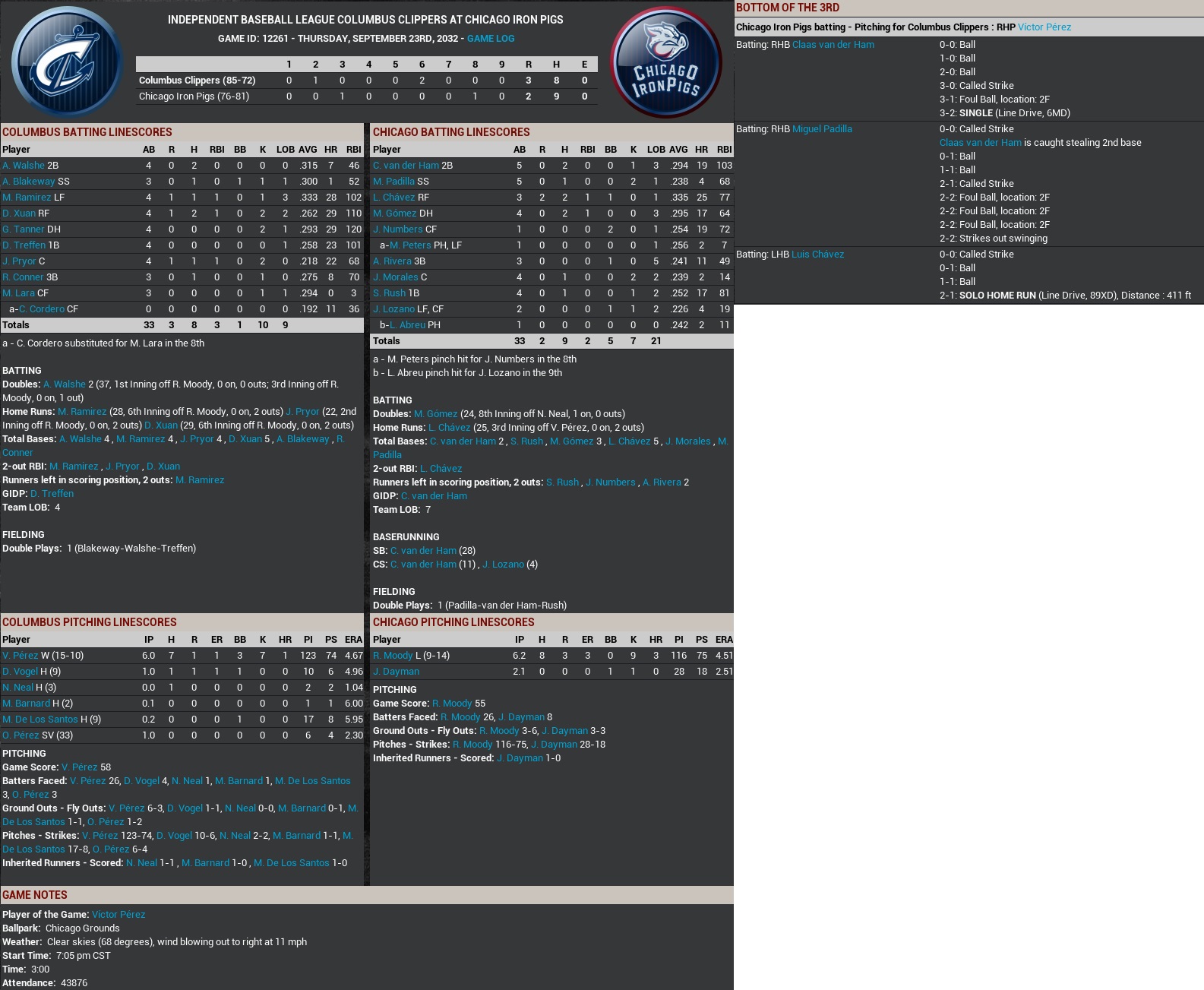The height and width of the screenshot is (990, 1204).
Task: Open D. Xuan RF player link
Action: (x=19, y=213)
